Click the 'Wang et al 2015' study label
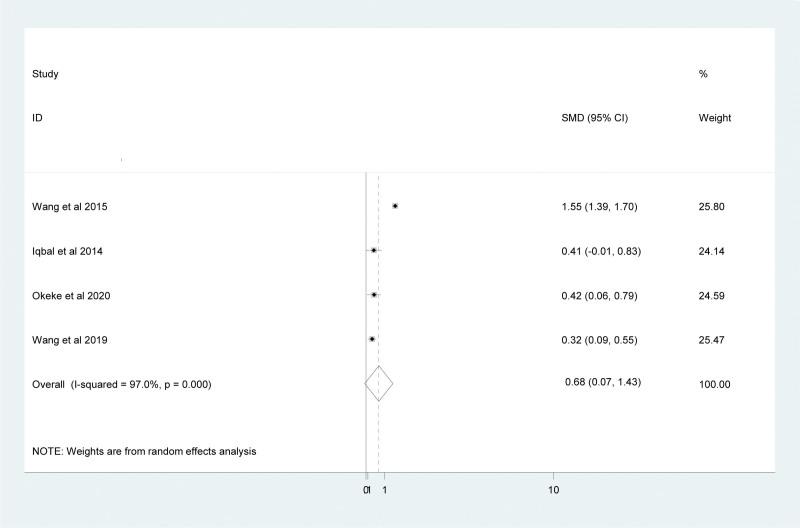This screenshot has height=528, width=800. 69,207
